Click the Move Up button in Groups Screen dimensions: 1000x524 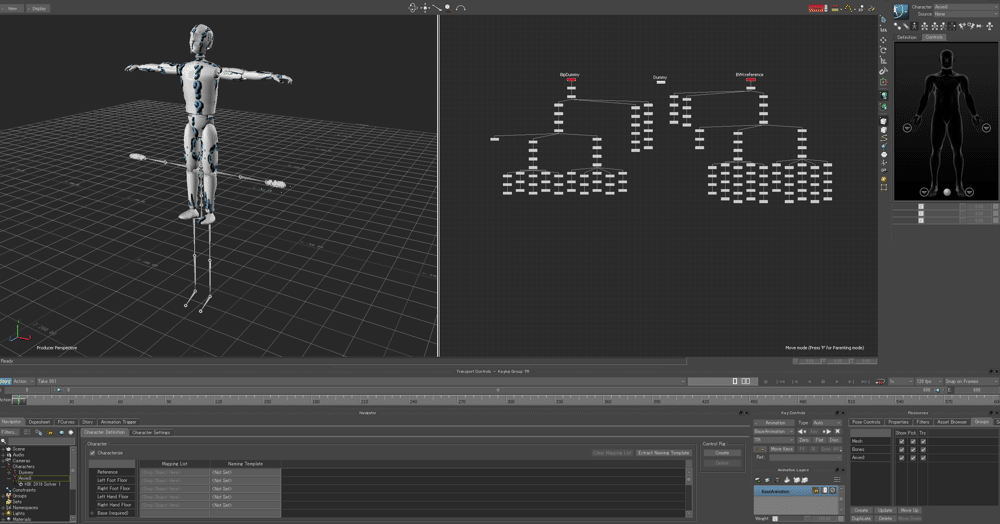909,510
